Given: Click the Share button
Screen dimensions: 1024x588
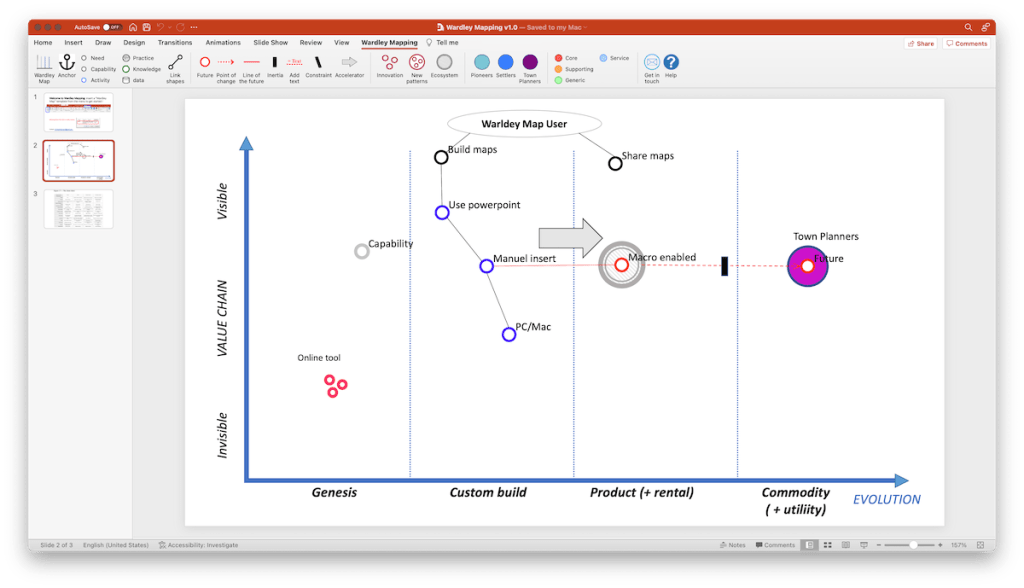Looking at the screenshot, I should 919,42.
